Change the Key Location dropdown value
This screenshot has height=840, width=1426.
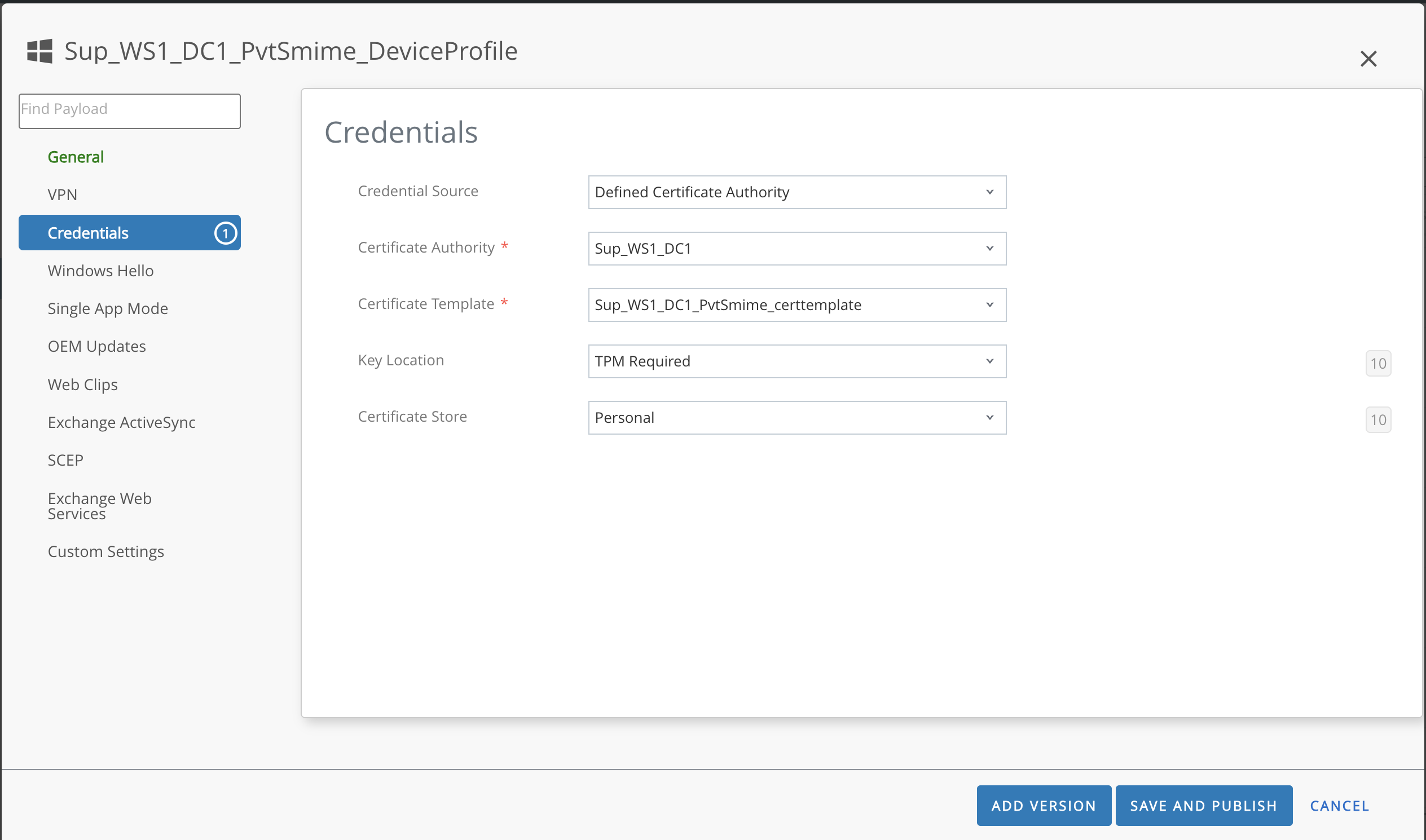coord(796,361)
